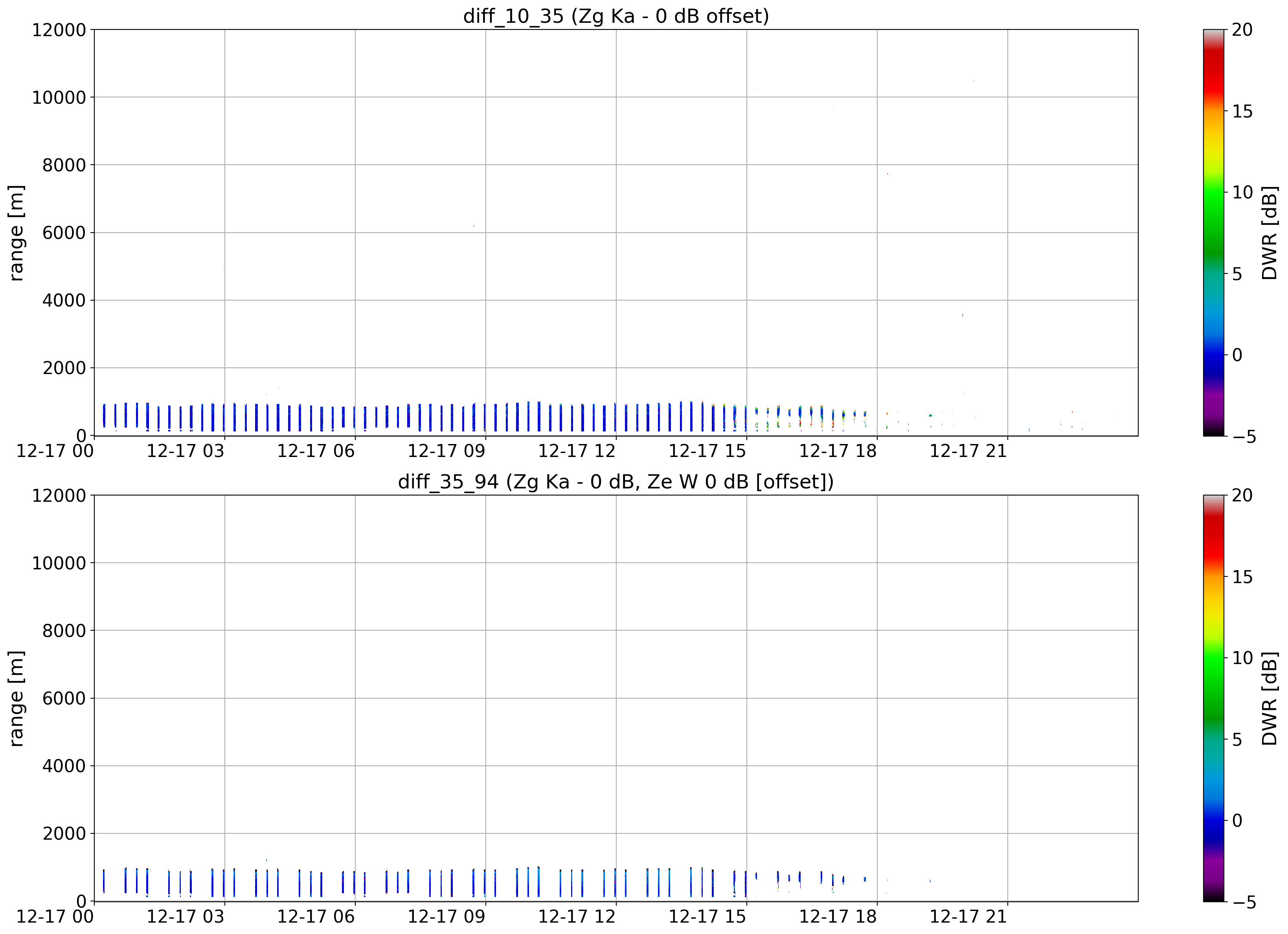1288x934 pixels.
Task: Click the 2000 y-tick label on the top plot
Action: point(64,368)
